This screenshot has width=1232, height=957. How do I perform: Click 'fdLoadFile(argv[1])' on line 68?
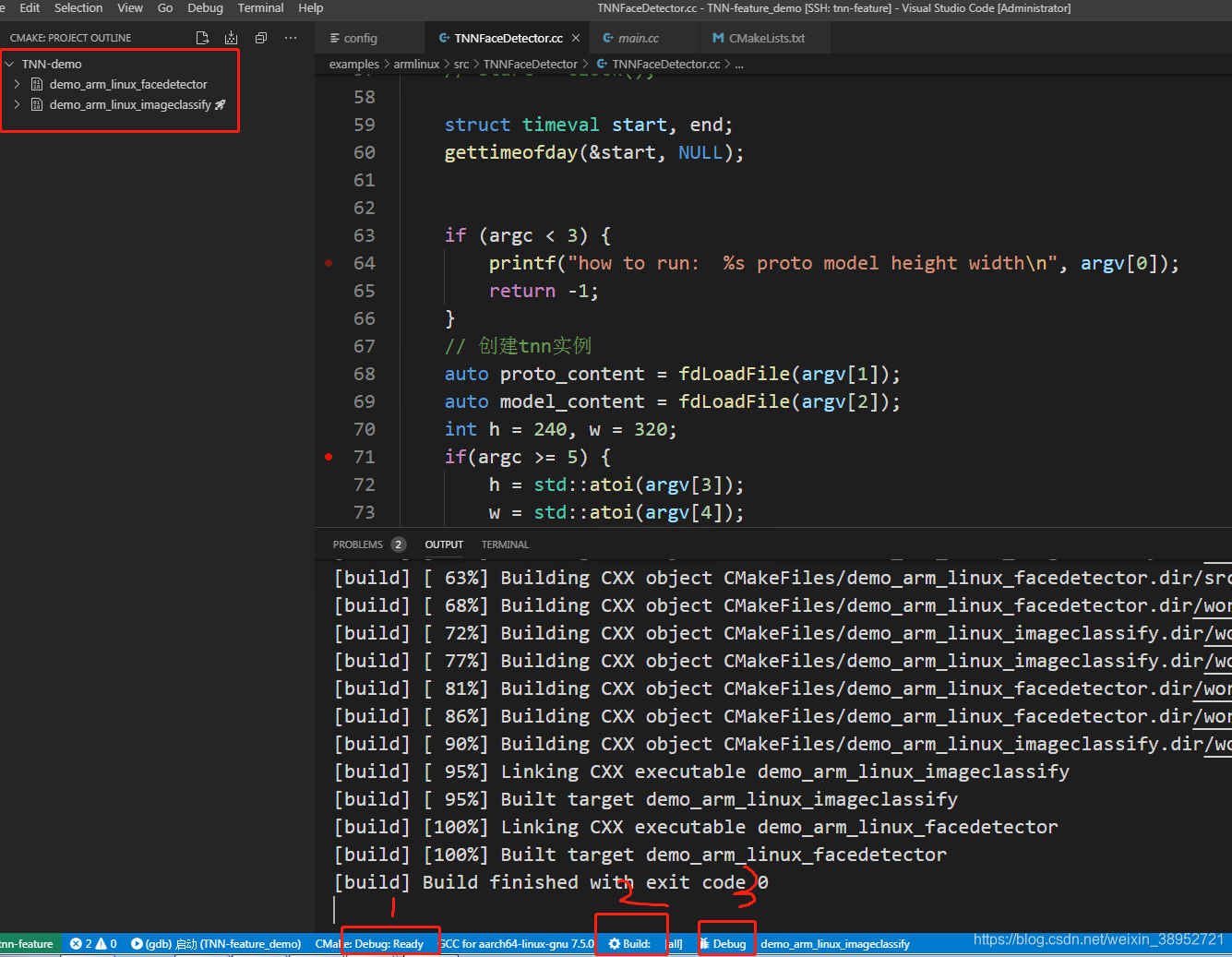[x=783, y=374]
